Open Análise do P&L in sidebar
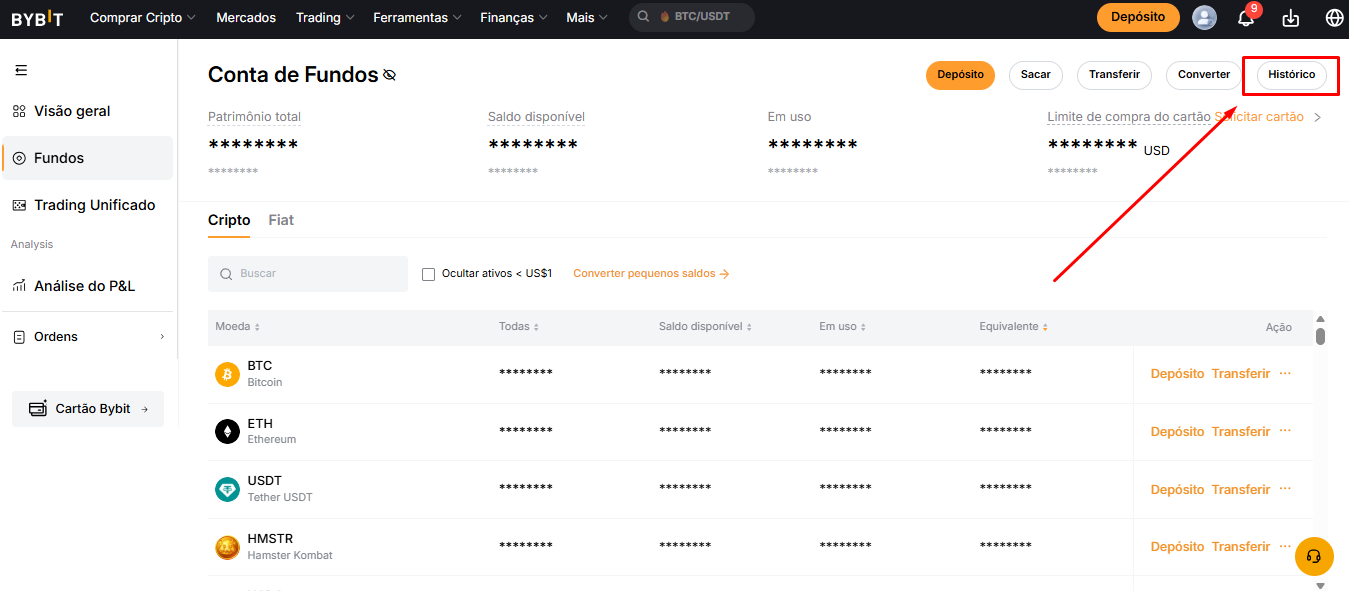 (87, 286)
